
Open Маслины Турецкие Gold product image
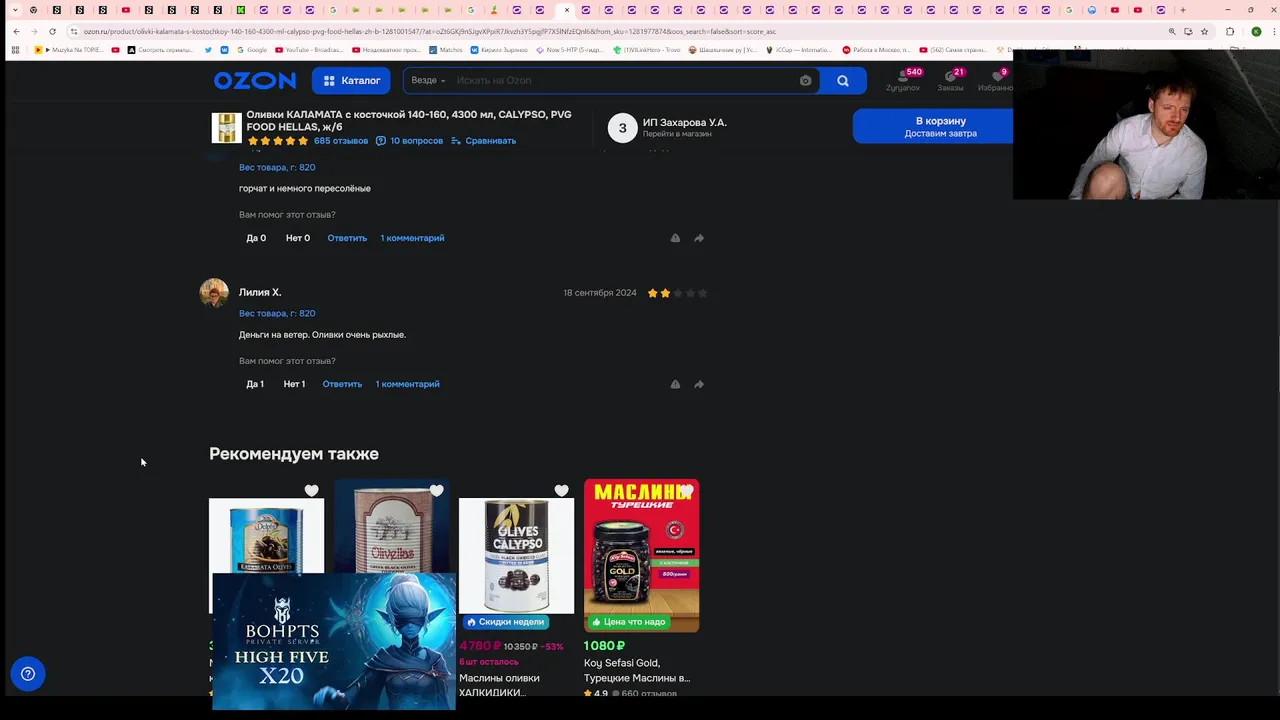click(x=641, y=555)
